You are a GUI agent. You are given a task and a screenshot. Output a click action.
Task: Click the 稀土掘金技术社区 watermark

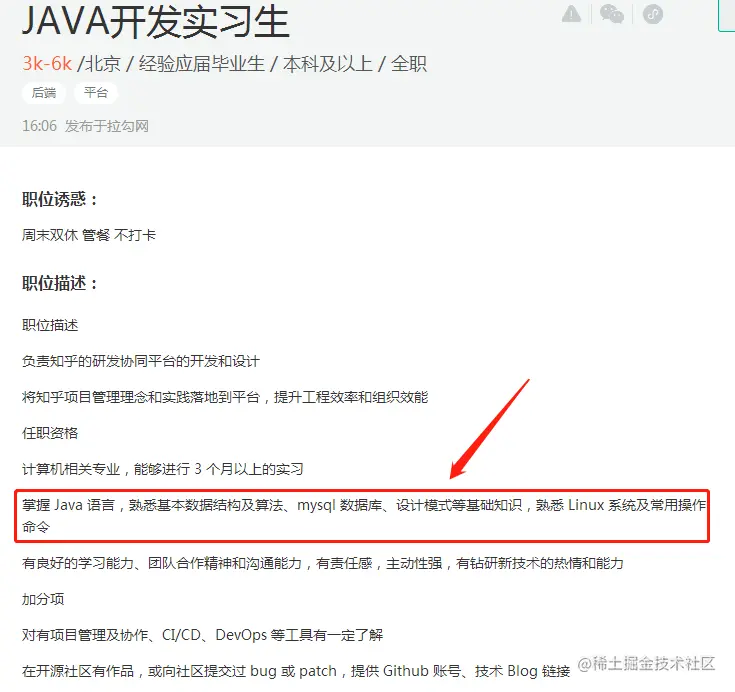(x=646, y=663)
